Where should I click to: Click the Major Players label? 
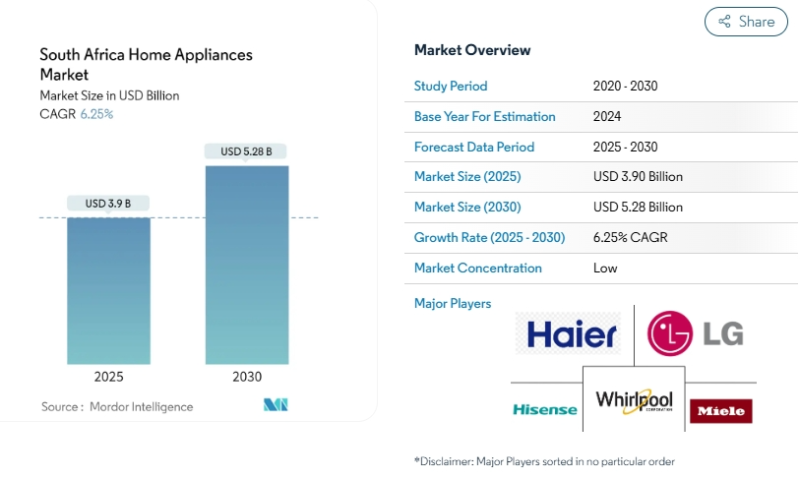[x=452, y=303]
